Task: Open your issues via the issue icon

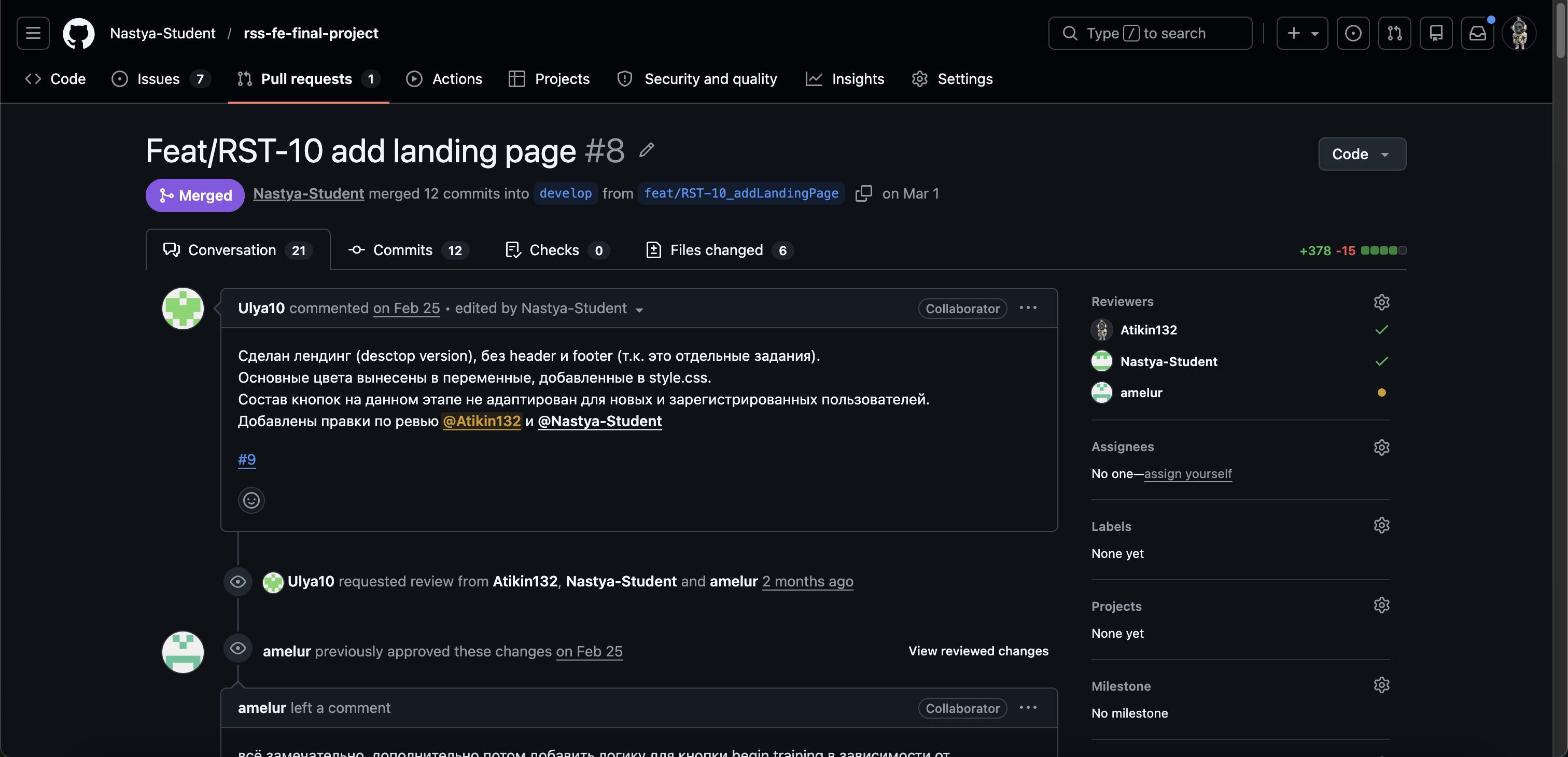Action: click(1352, 34)
